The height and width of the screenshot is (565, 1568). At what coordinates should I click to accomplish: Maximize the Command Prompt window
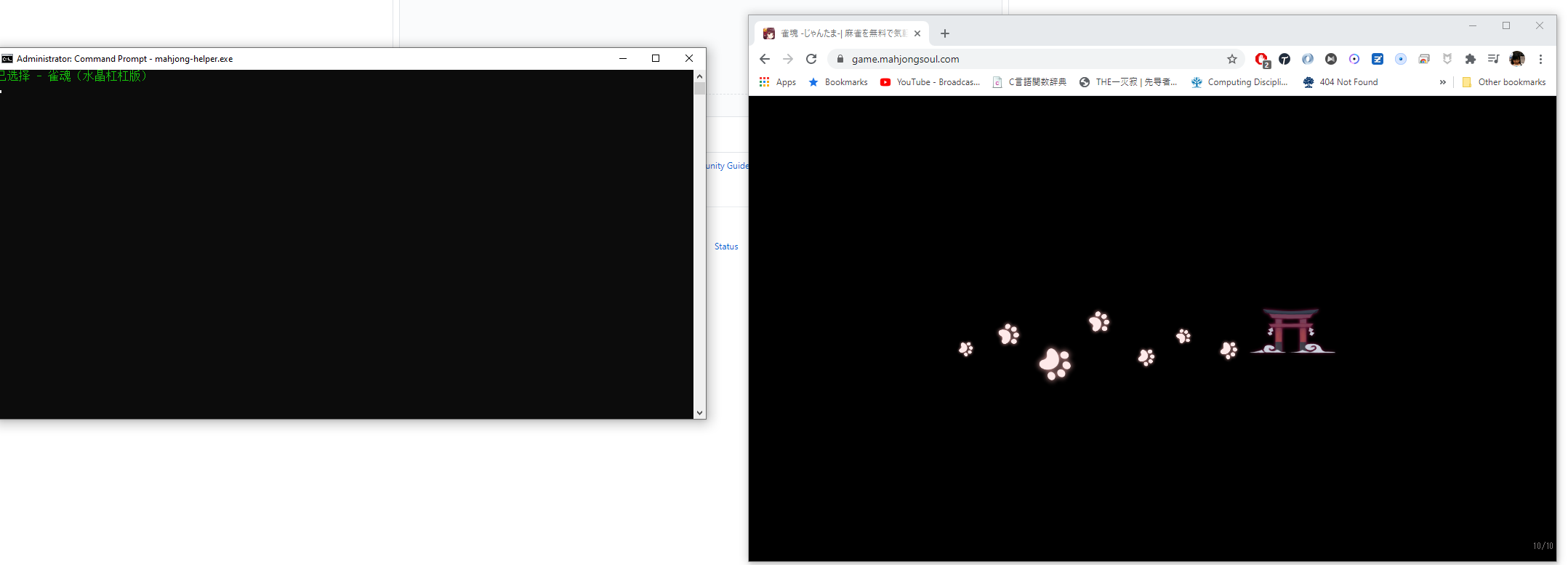pyautogui.click(x=656, y=58)
